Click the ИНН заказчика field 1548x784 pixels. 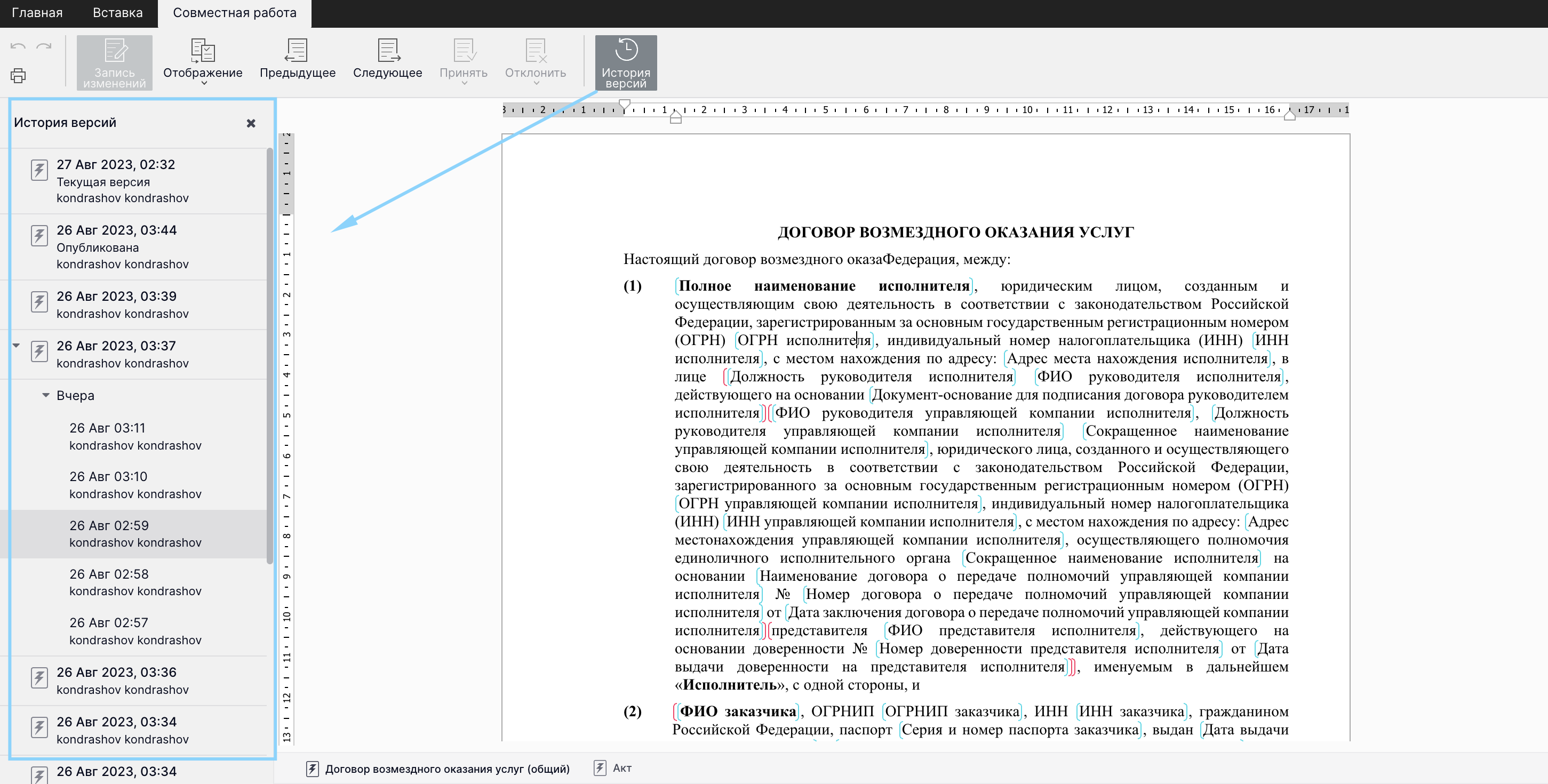point(1131,711)
